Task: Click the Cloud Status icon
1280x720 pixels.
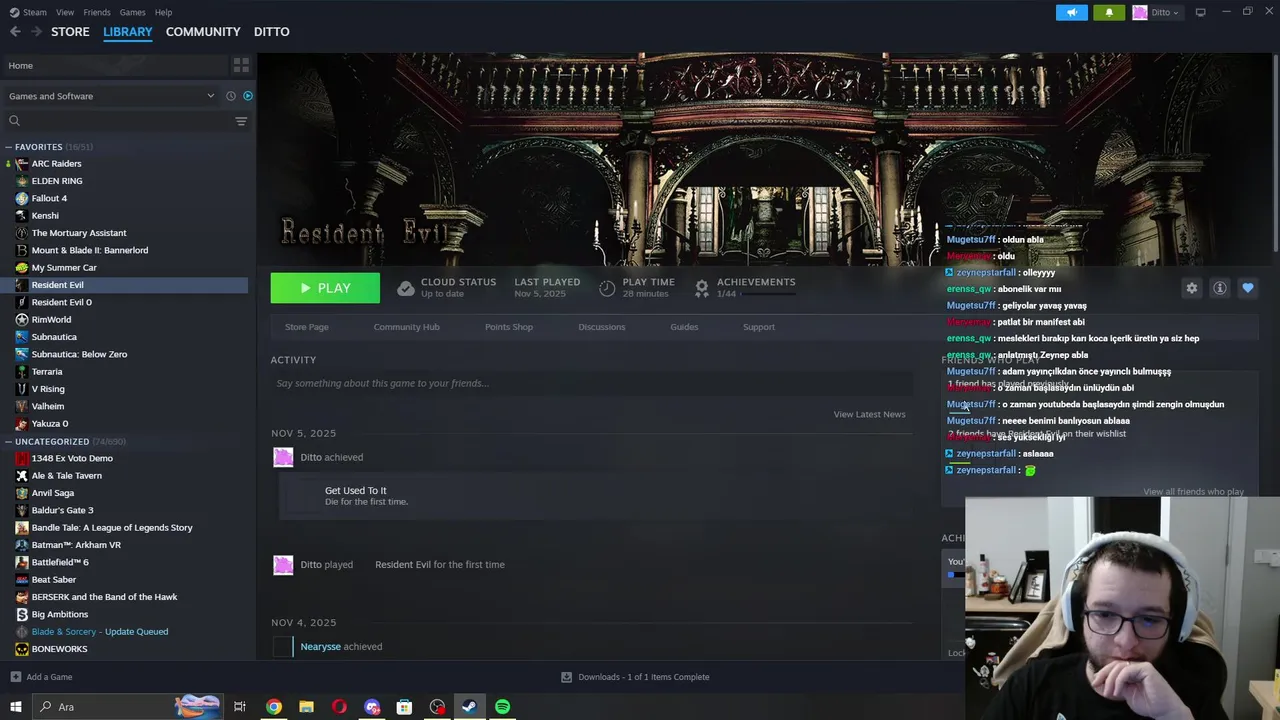Action: pos(405,288)
